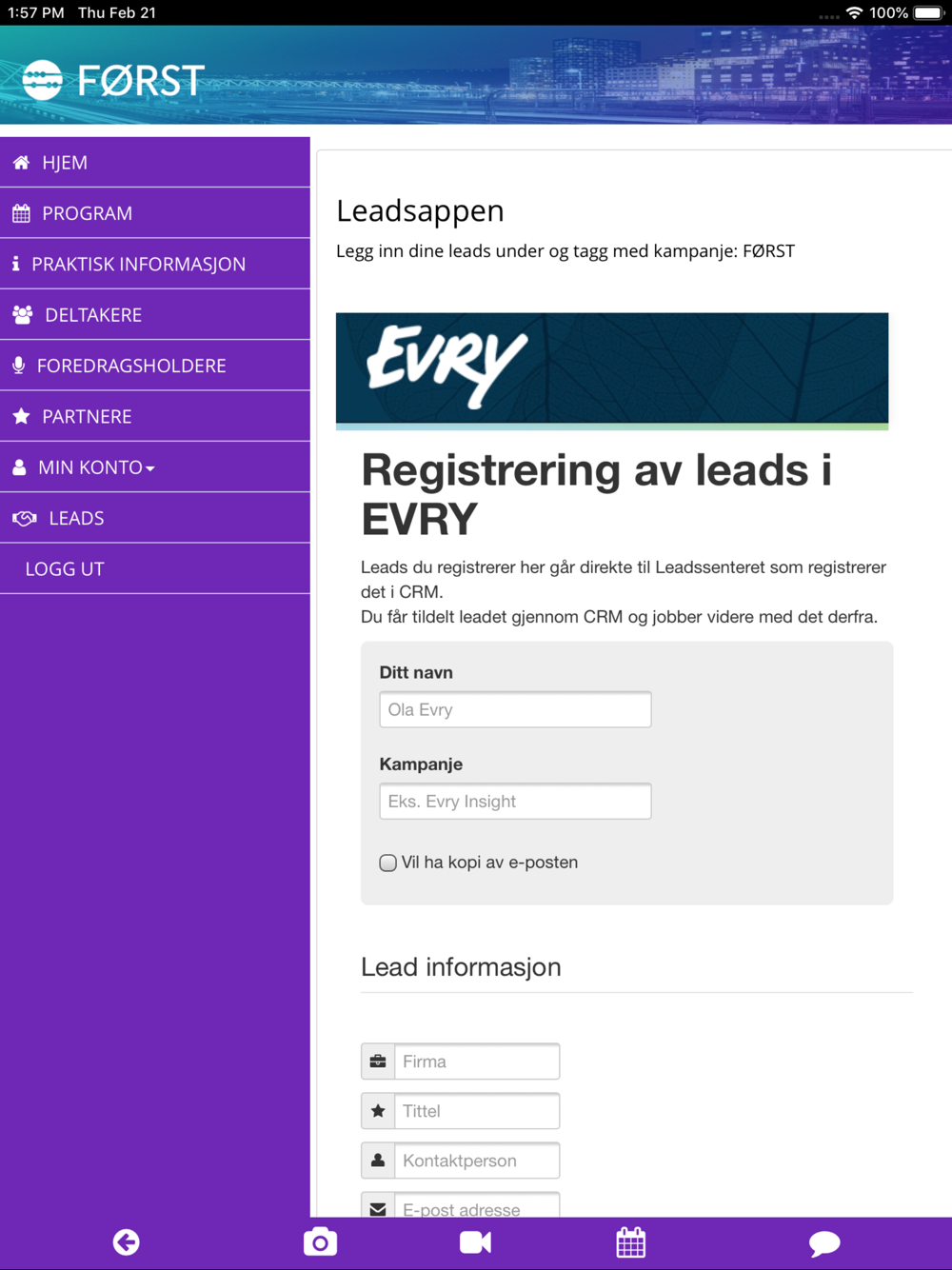Enable 'Vil ha kopi av e-posten' checkbox
Image resolution: width=952 pixels, height=1270 pixels.
(387, 863)
